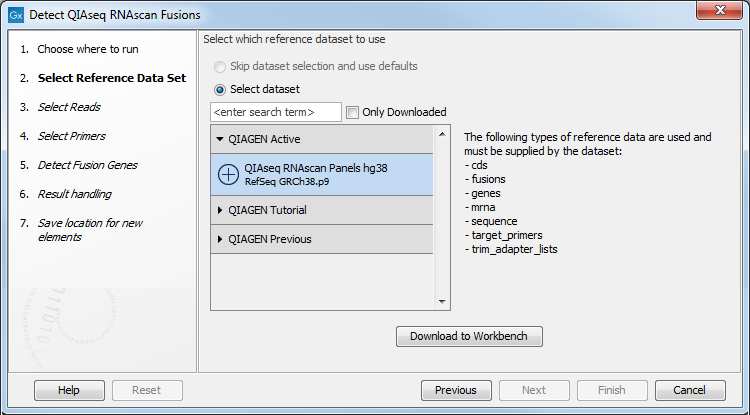Choose 'Skip dataset selection and use defaults' option
The image size is (750, 415).
click(220, 66)
